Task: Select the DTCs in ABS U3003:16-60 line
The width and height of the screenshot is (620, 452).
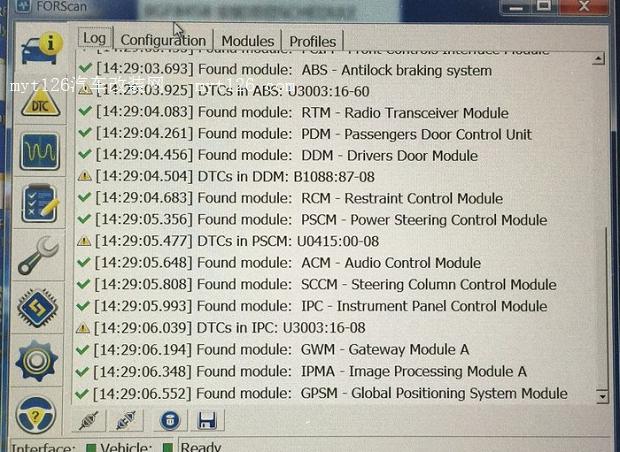Action: click(x=223, y=91)
